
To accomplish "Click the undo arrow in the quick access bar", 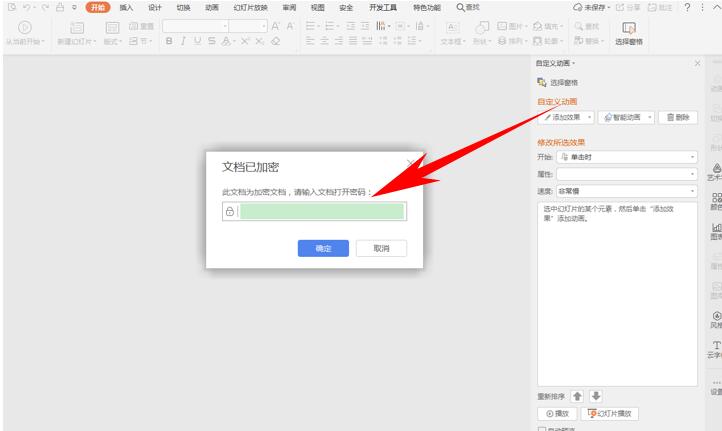I will pos(27,7).
